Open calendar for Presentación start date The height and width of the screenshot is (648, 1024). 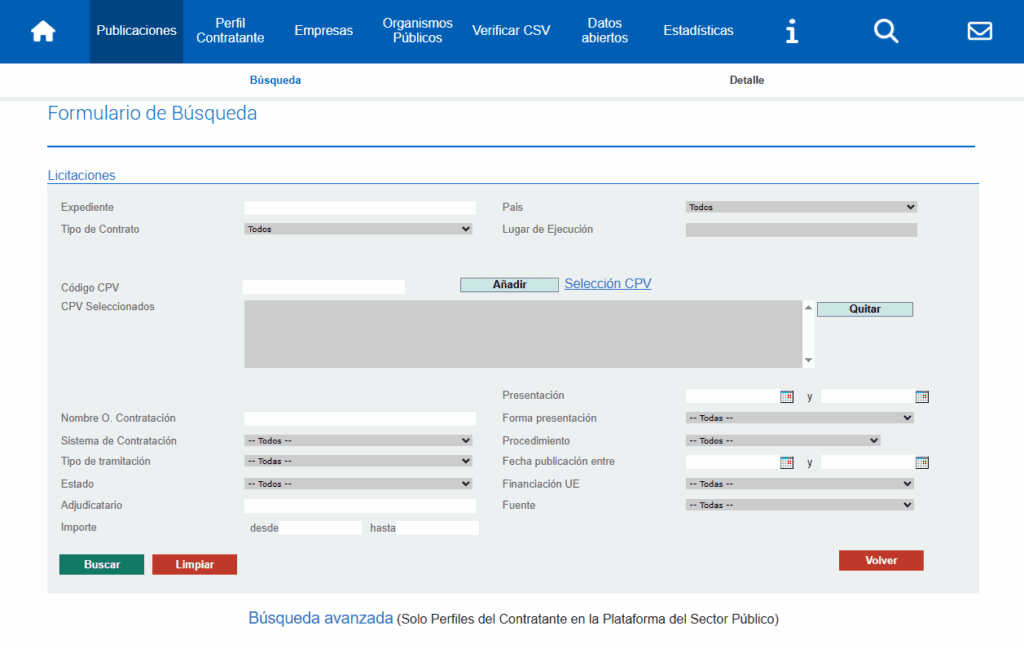(x=787, y=396)
